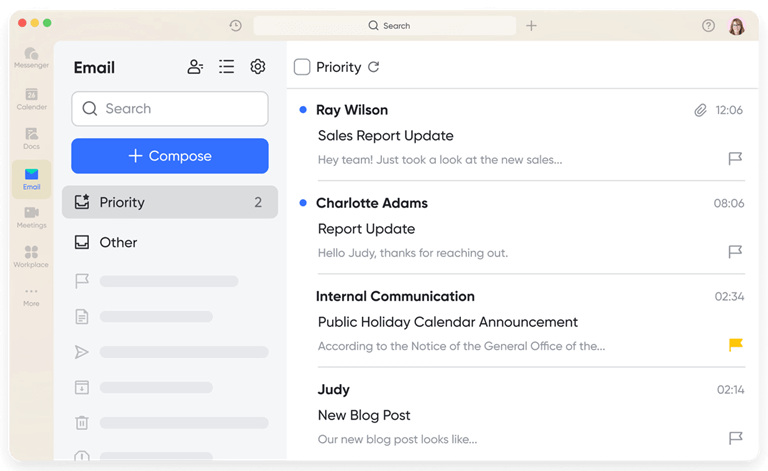768x471 pixels.
Task: Click attachment paperclip on Ray Wilson email
Action: coord(700,110)
